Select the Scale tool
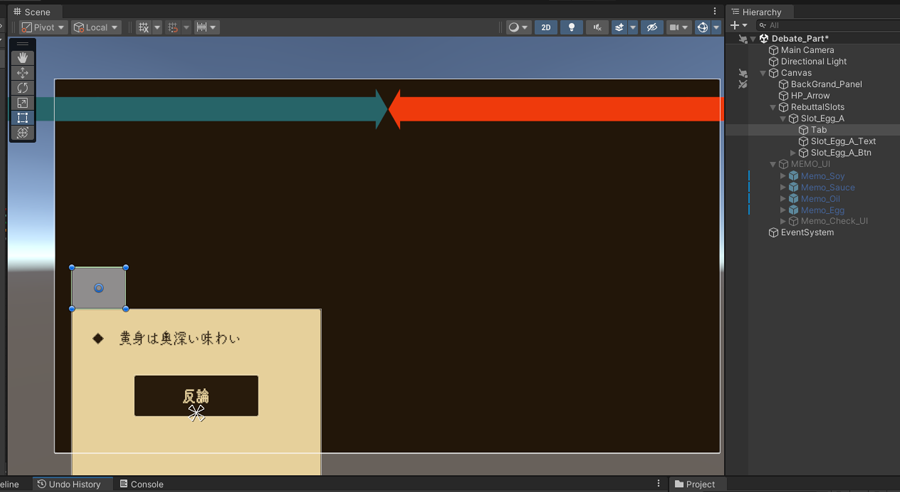 22,103
